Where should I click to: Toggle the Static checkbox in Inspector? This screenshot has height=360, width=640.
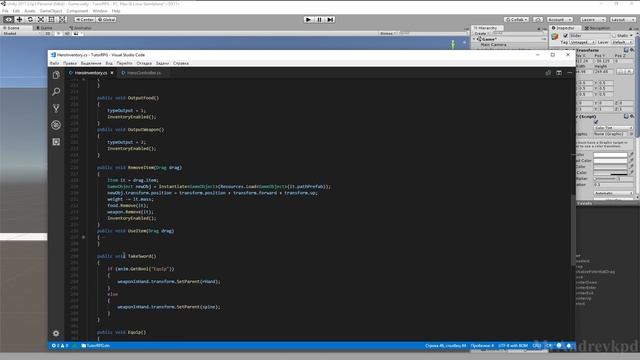(x=614, y=36)
